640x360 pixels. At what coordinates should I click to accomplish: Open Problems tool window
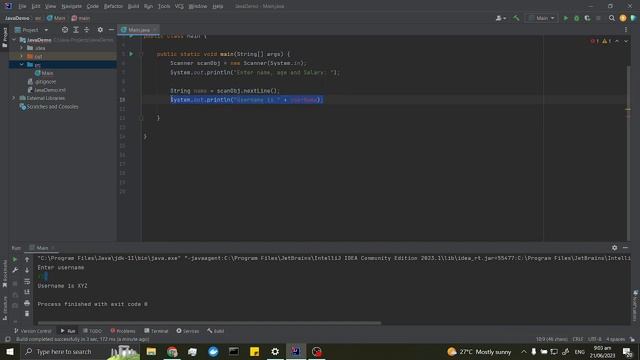(x=123, y=331)
